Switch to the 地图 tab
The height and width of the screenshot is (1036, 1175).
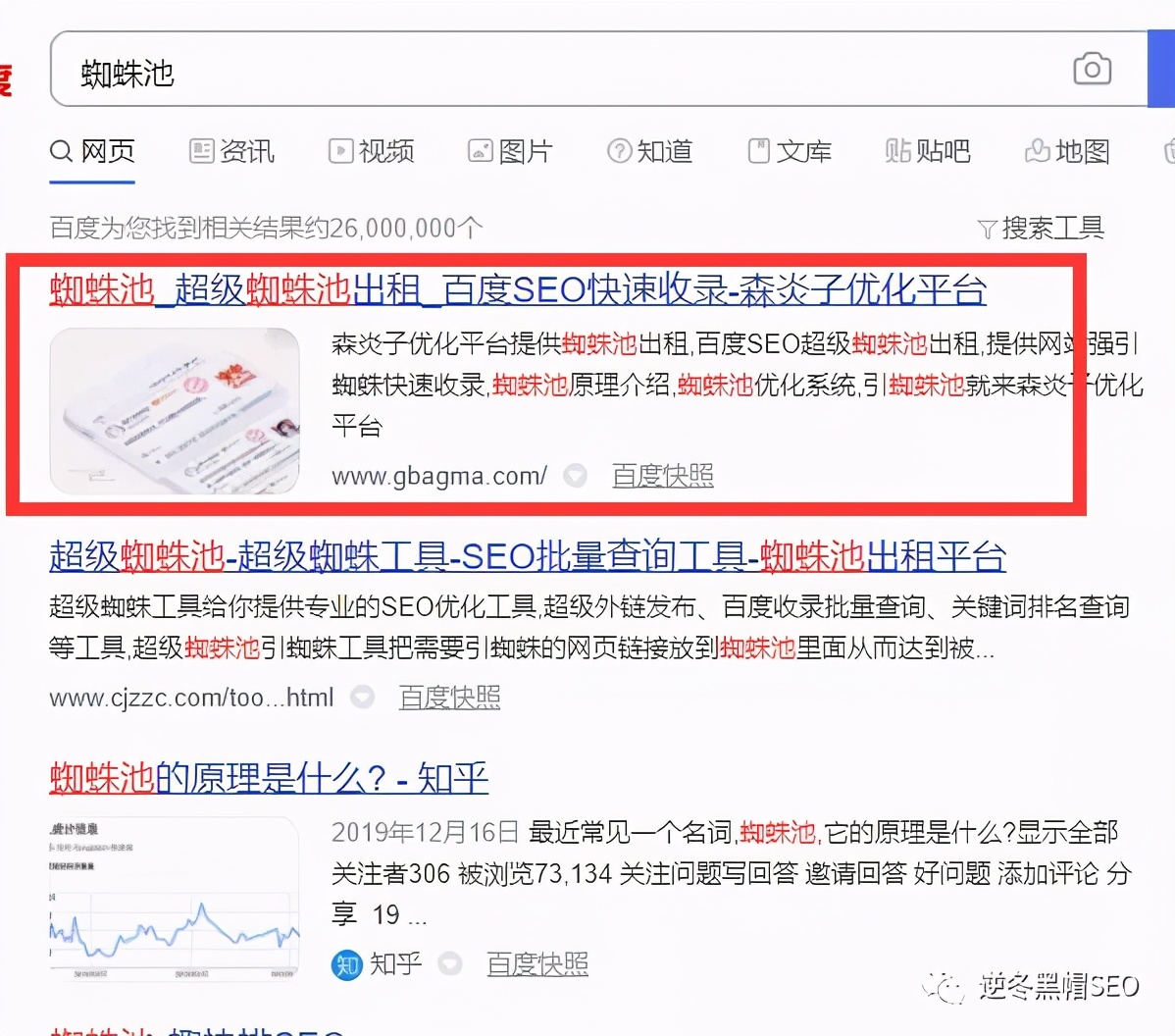1067,151
